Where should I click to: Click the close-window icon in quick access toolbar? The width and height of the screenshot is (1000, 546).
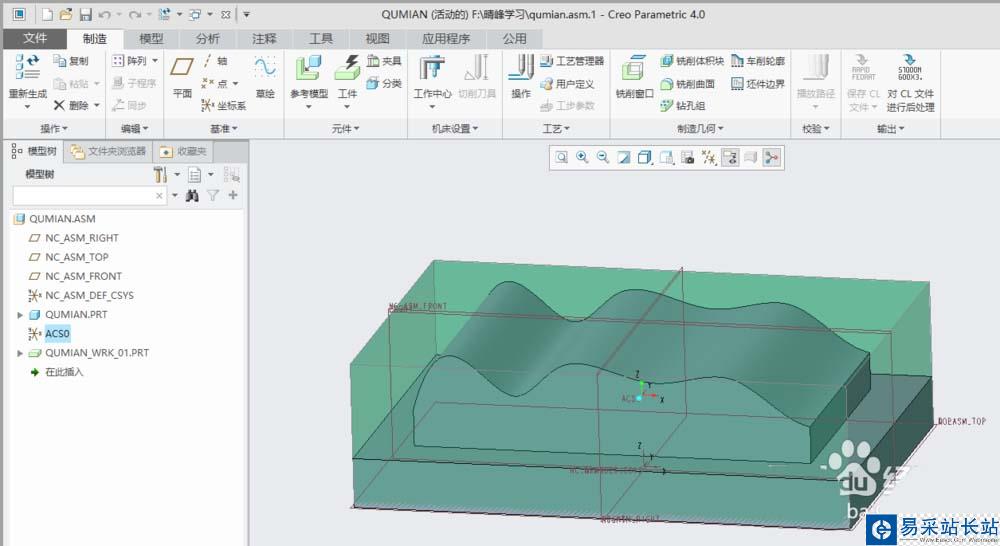tap(225, 14)
